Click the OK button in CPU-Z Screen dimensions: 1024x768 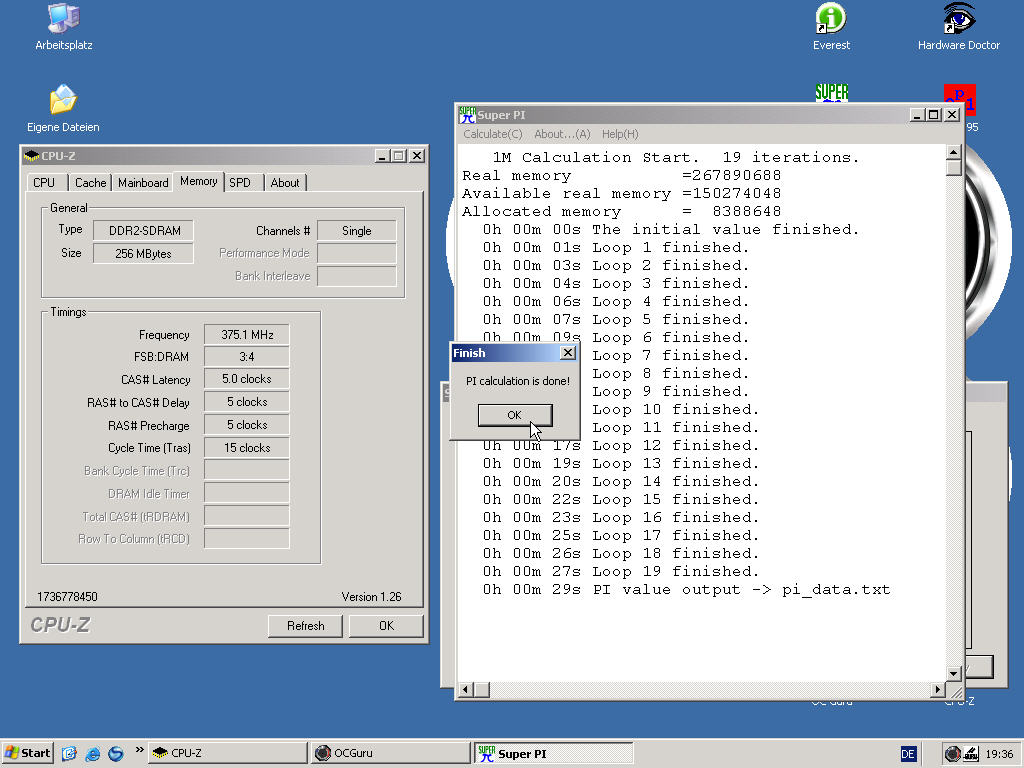coord(386,626)
